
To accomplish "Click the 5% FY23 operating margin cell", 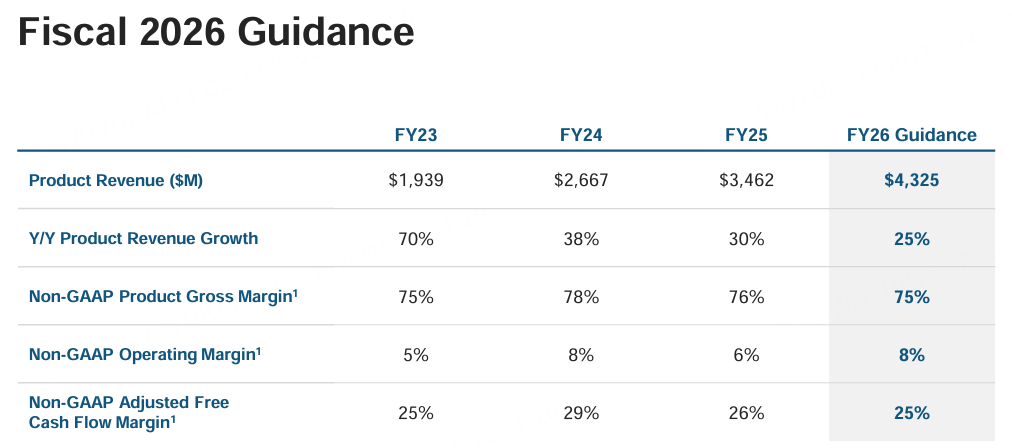I will coord(415,355).
